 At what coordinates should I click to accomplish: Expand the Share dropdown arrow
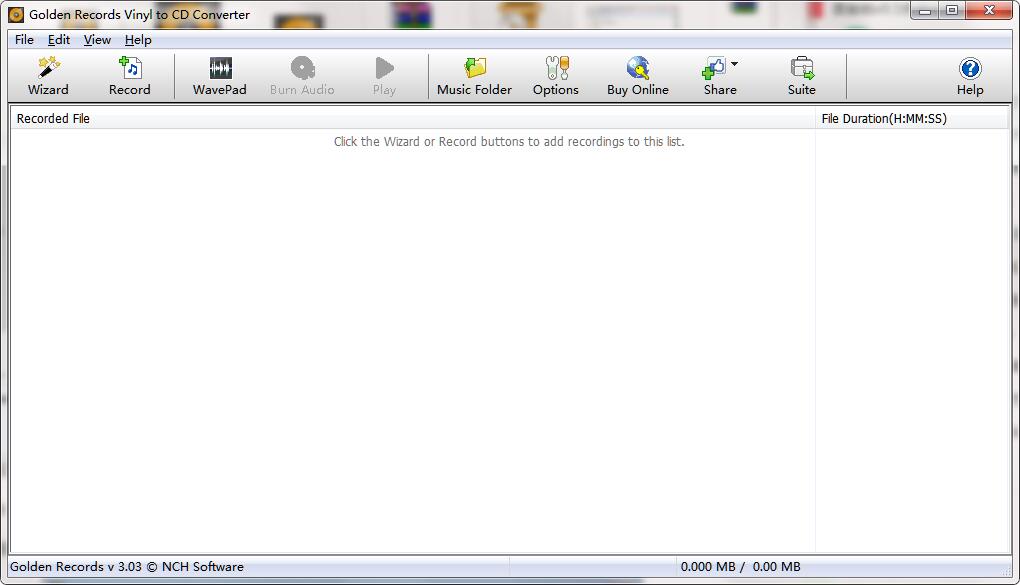point(735,65)
